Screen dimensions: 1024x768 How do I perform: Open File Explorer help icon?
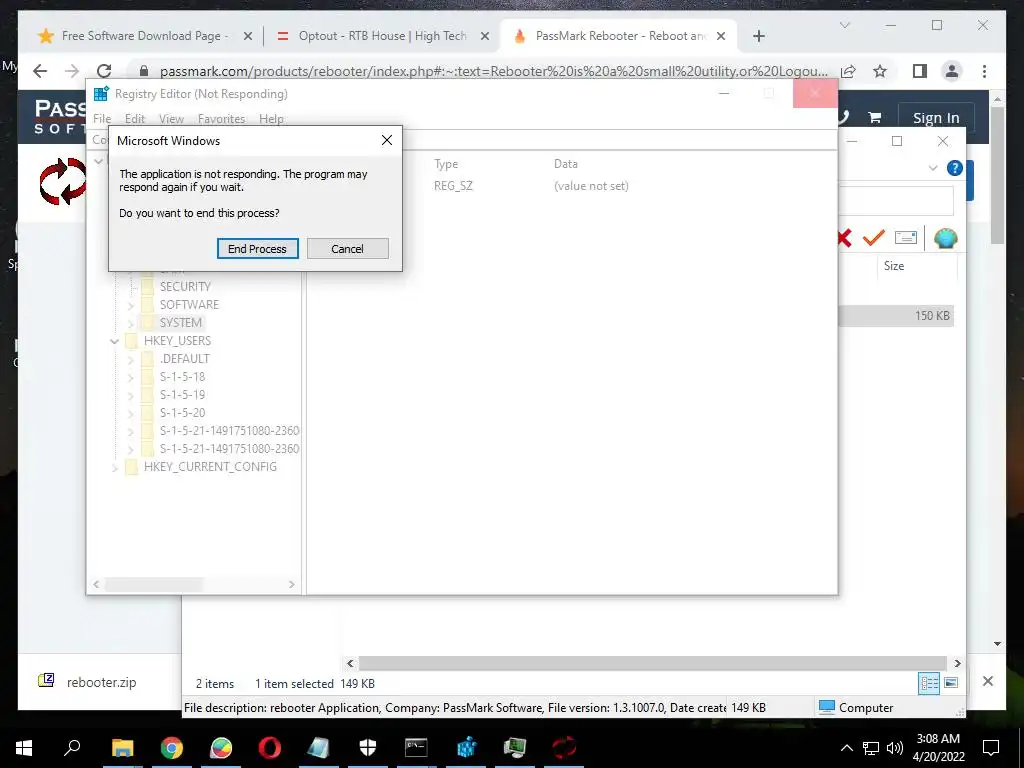pyautogui.click(x=954, y=168)
